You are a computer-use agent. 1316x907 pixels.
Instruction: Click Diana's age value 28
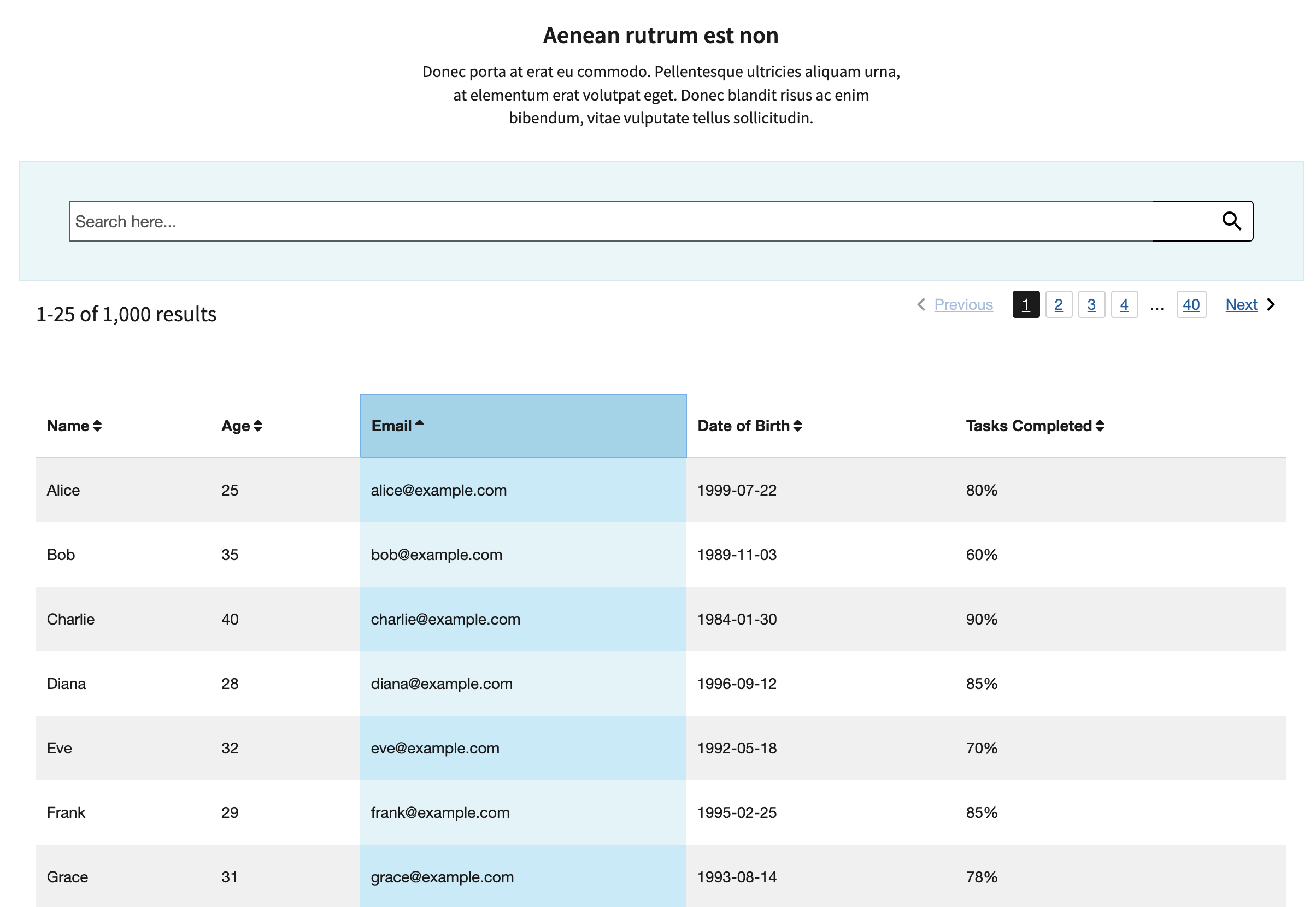pyautogui.click(x=230, y=683)
